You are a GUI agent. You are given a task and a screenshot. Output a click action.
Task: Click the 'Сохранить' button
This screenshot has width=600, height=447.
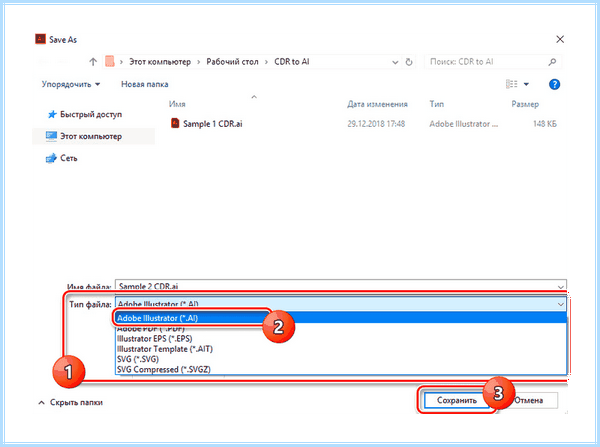[457, 400]
